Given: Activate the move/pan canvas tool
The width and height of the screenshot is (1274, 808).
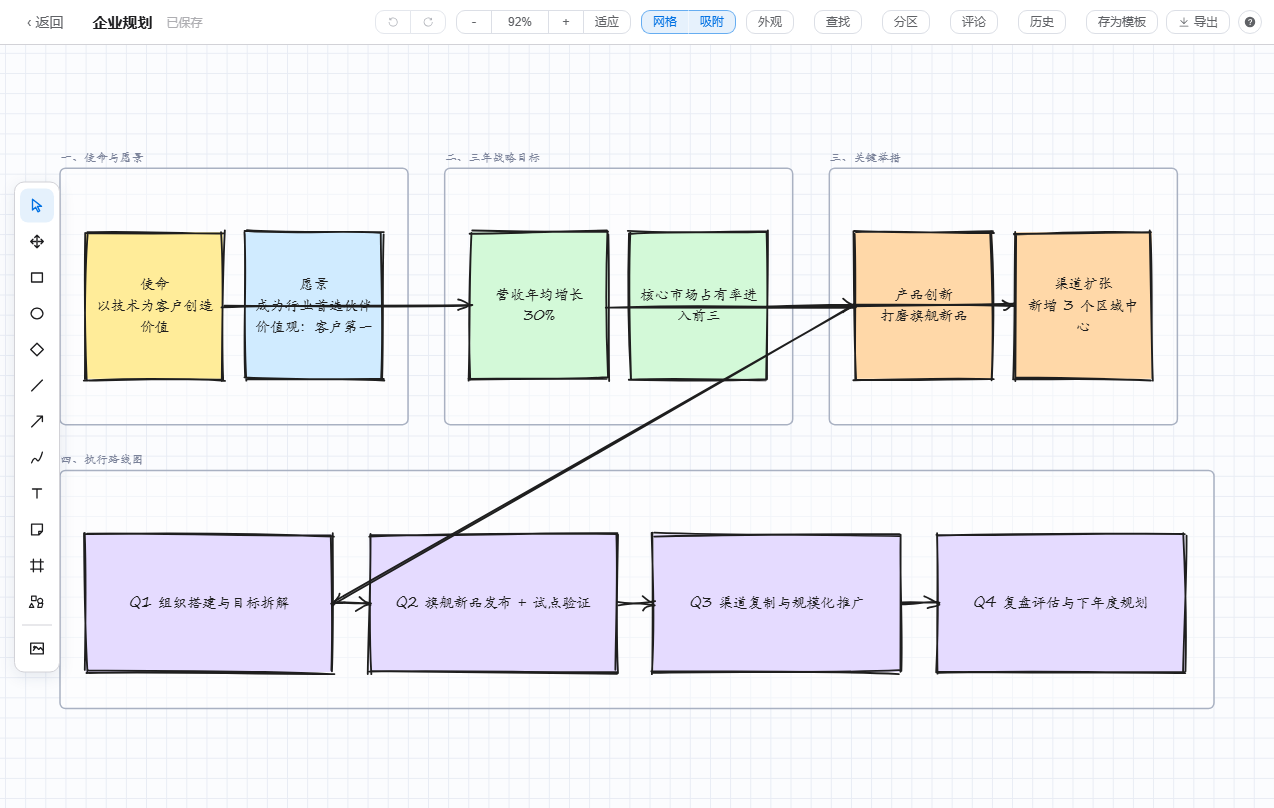Looking at the screenshot, I should pyautogui.click(x=37, y=241).
